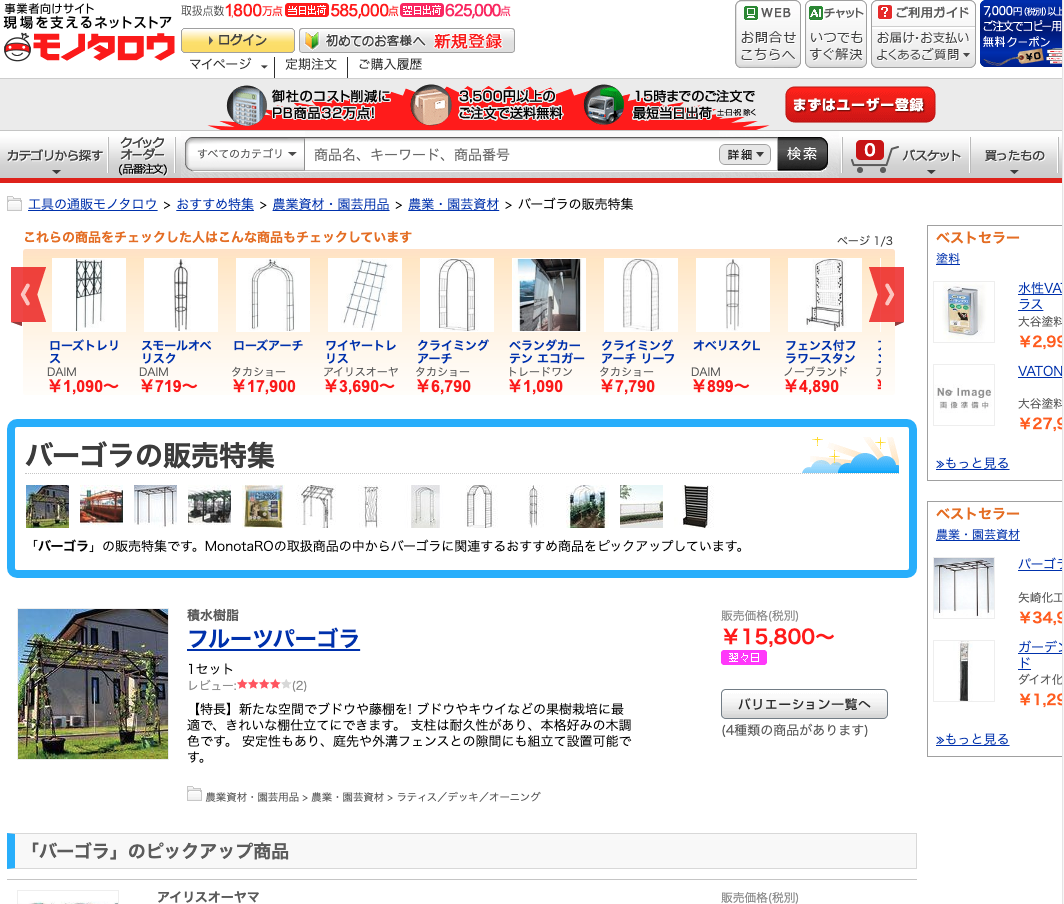
Task: Click the 塗料 bestseller category link
Action: [x=948, y=259]
